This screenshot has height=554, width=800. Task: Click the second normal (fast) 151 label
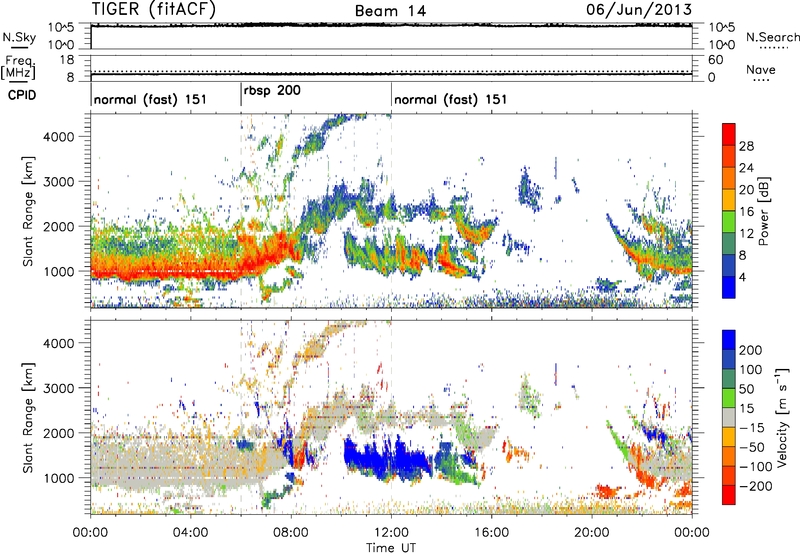point(451,99)
